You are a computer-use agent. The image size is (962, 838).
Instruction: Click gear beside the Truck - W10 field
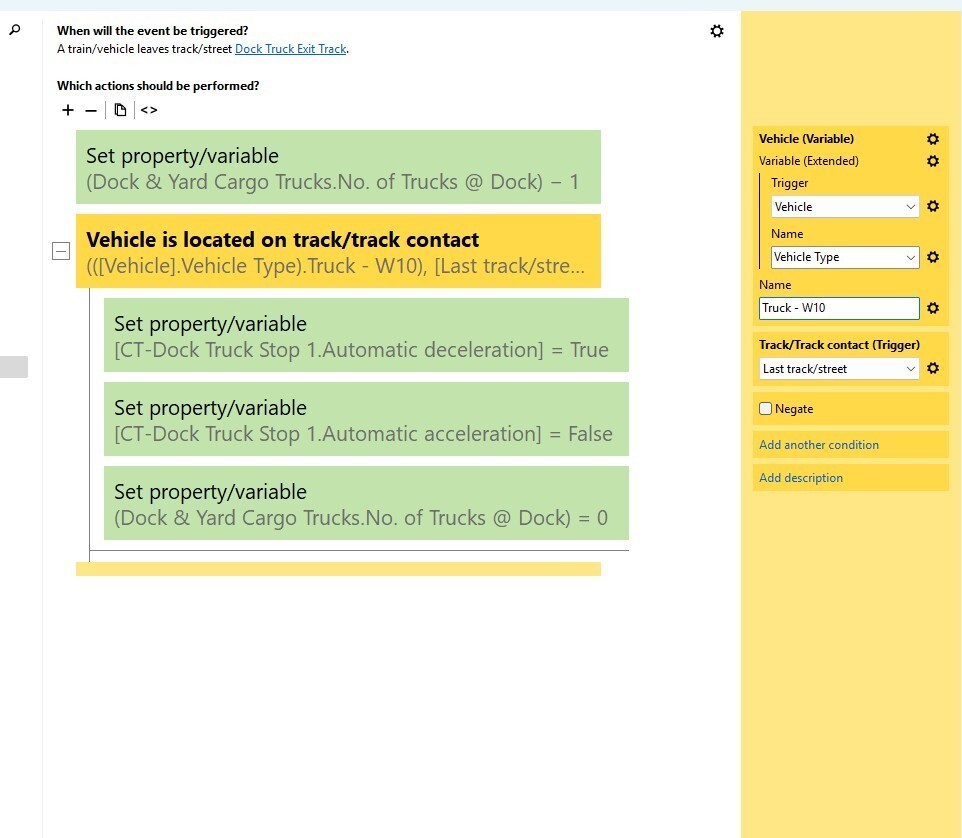[933, 308]
